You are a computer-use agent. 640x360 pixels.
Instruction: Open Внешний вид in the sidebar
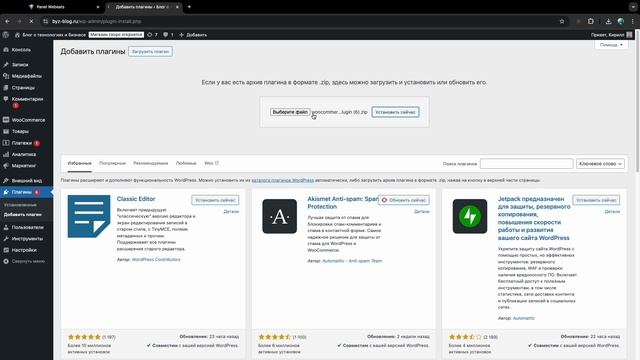tap(27, 180)
